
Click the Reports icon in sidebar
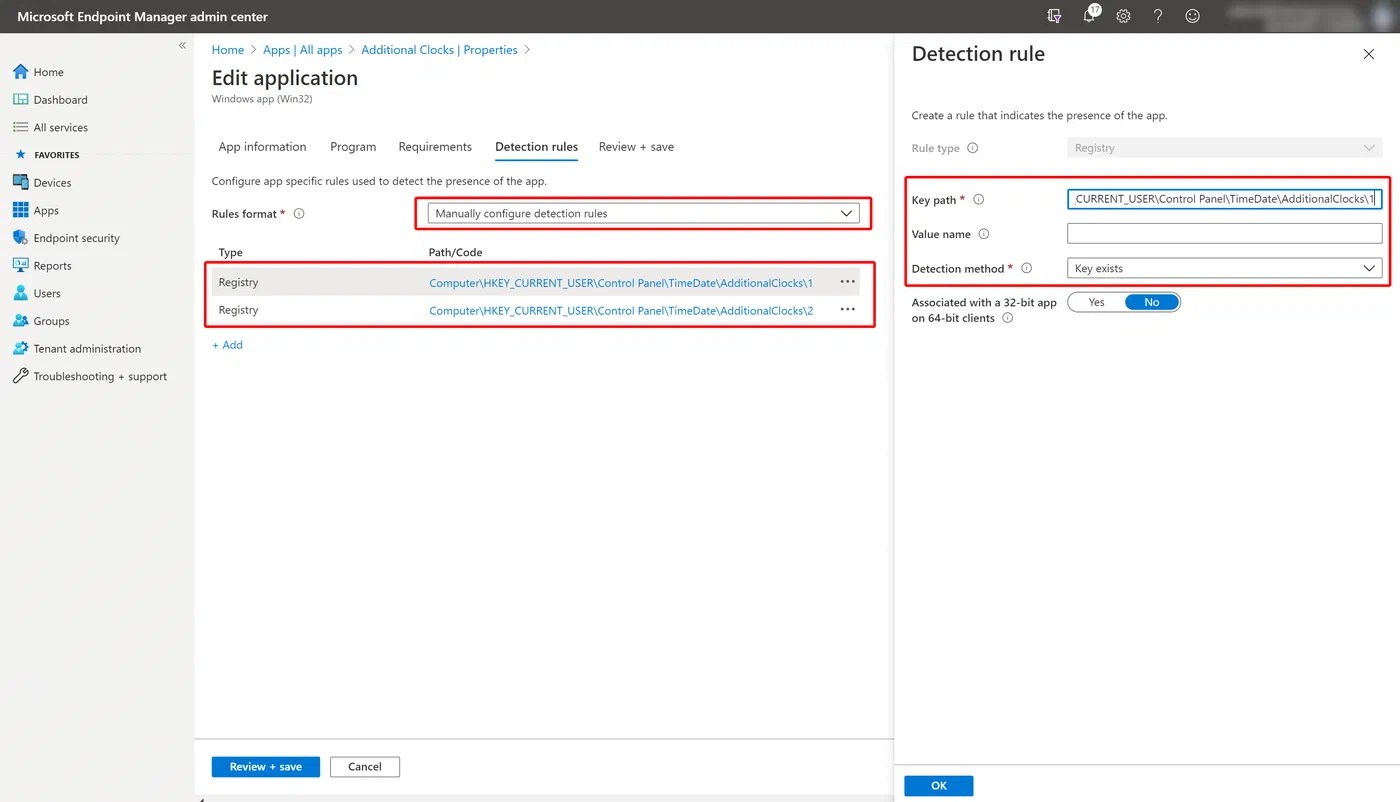(20, 265)
